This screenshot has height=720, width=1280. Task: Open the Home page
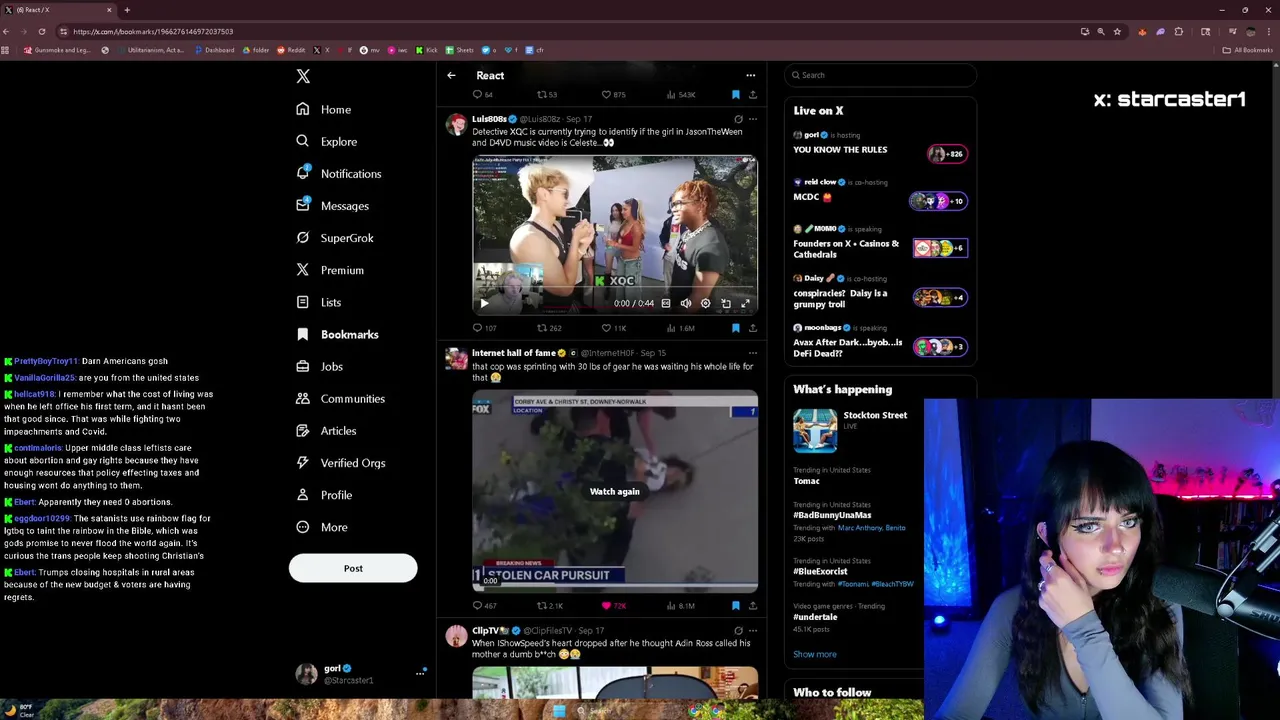[x=323, y=109]
